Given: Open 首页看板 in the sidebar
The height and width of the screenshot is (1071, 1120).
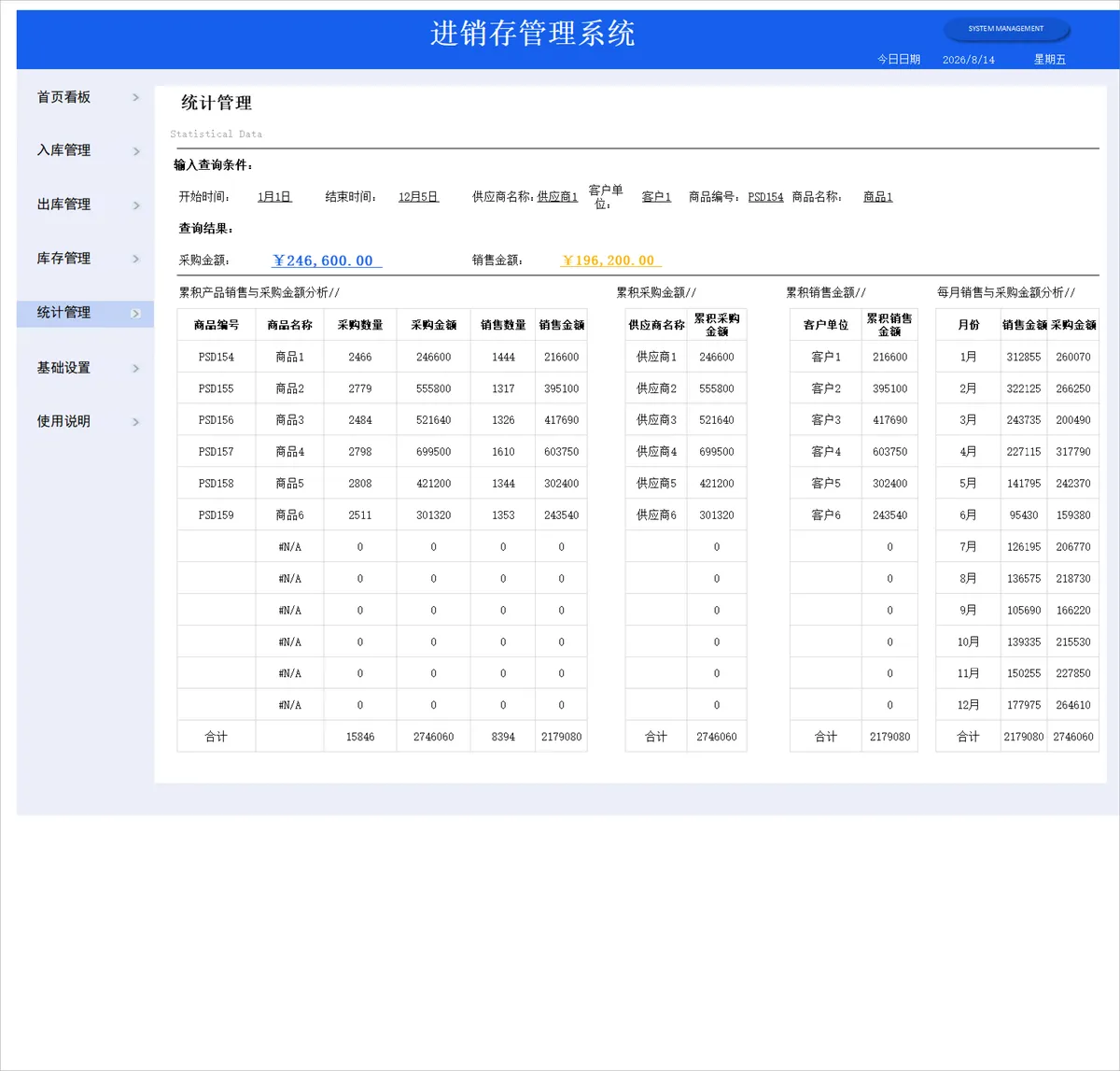Looking at the screenshot, I should (63, 97).
